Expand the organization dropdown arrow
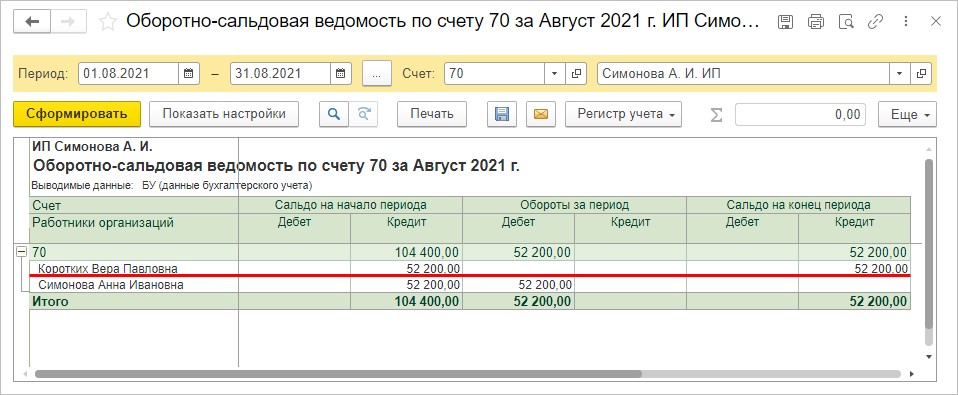Screen dimensions: 958x395 pos(899,74)
